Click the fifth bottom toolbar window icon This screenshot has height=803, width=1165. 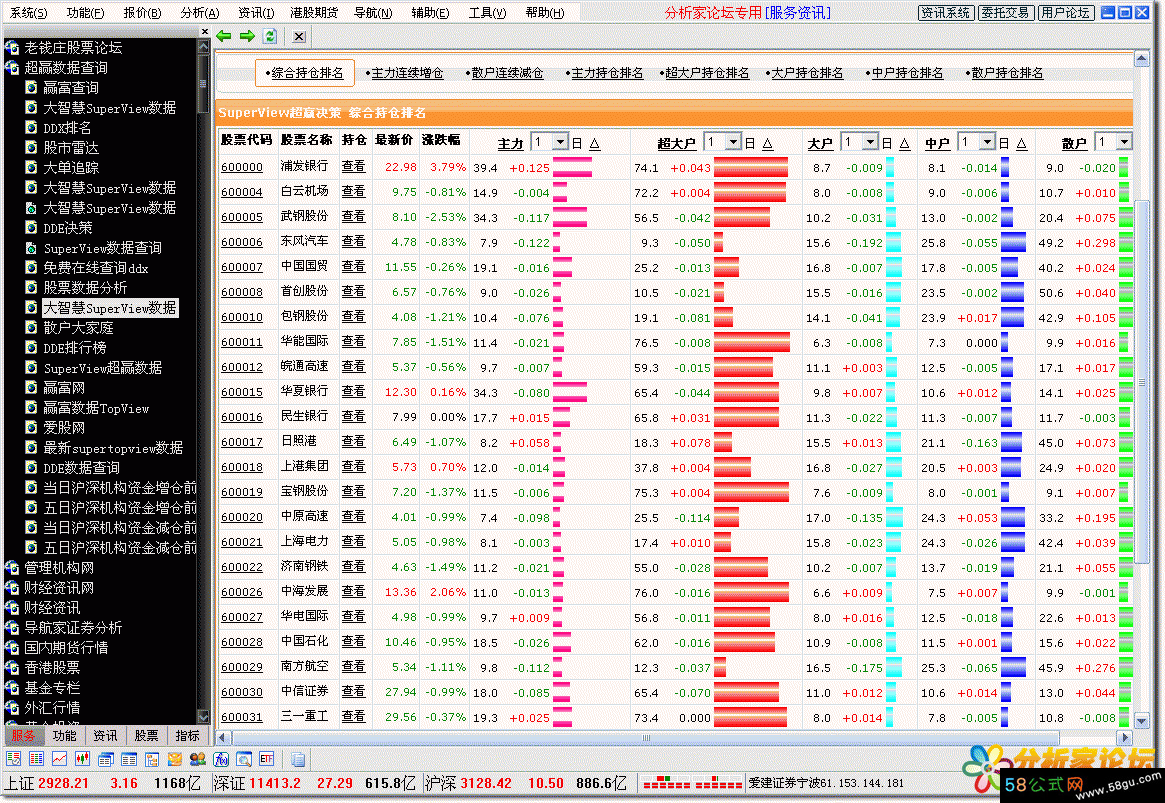click(106, 758)
